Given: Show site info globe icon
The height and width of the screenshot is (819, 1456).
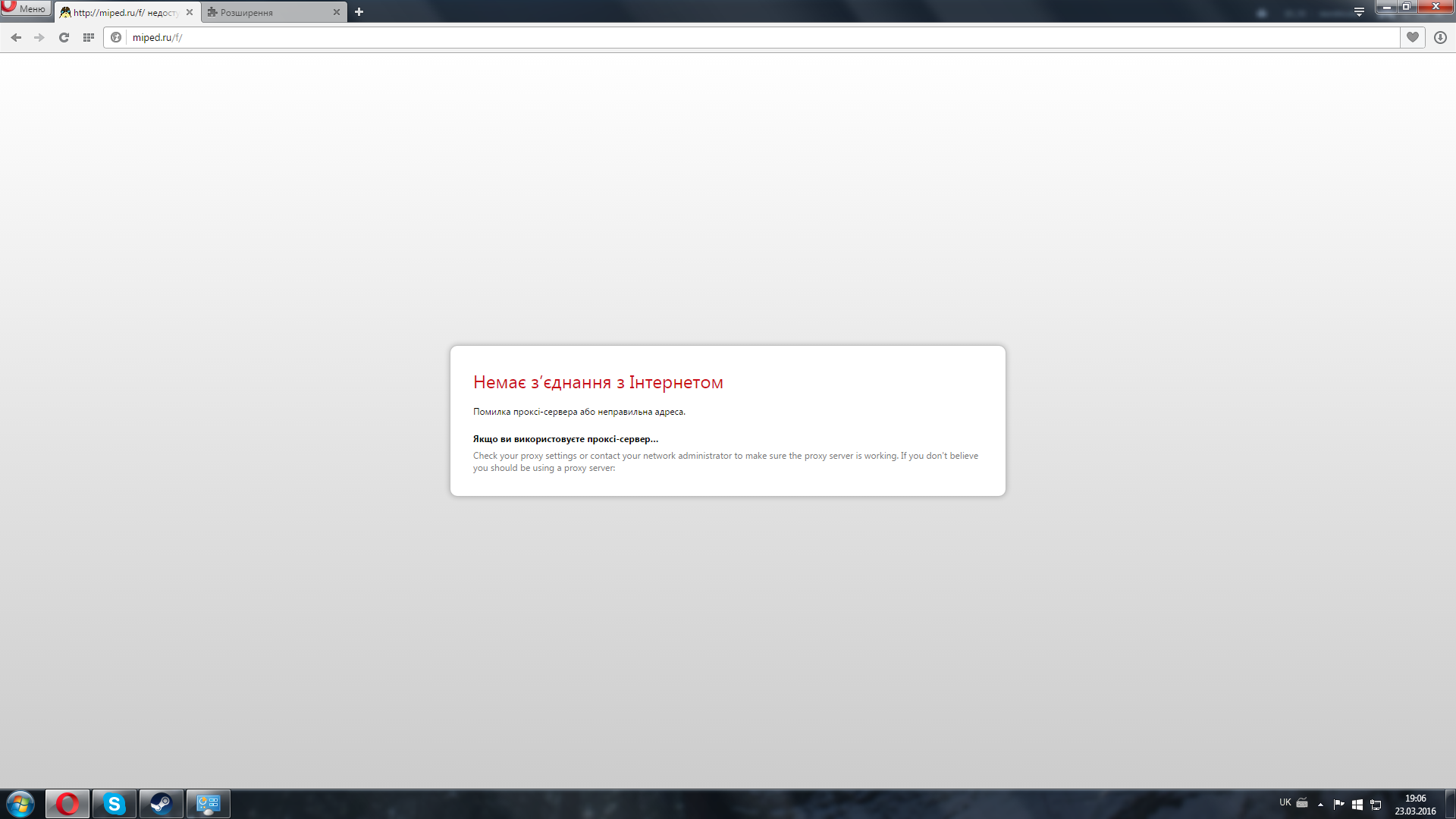Looking at the screenshot, I should tap(116, 37).
